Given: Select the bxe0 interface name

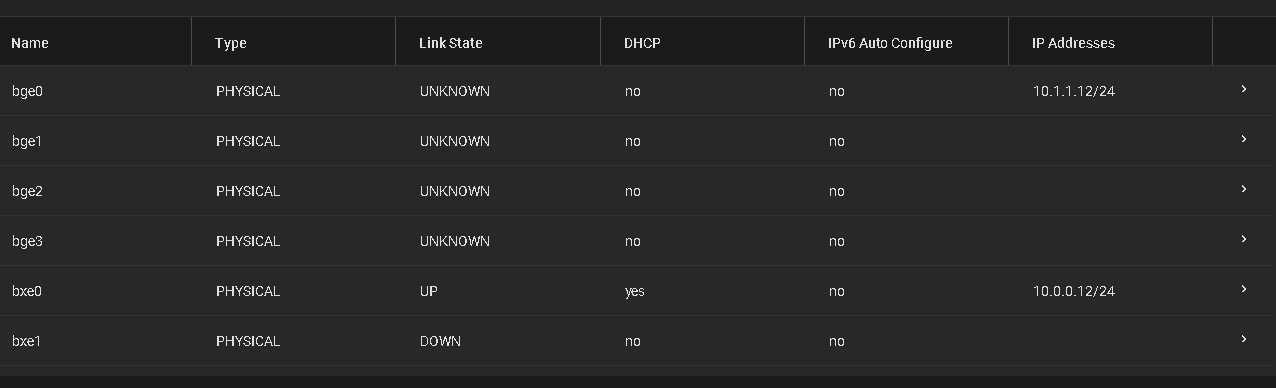Looking at the screenshot, I should (27, 291).
